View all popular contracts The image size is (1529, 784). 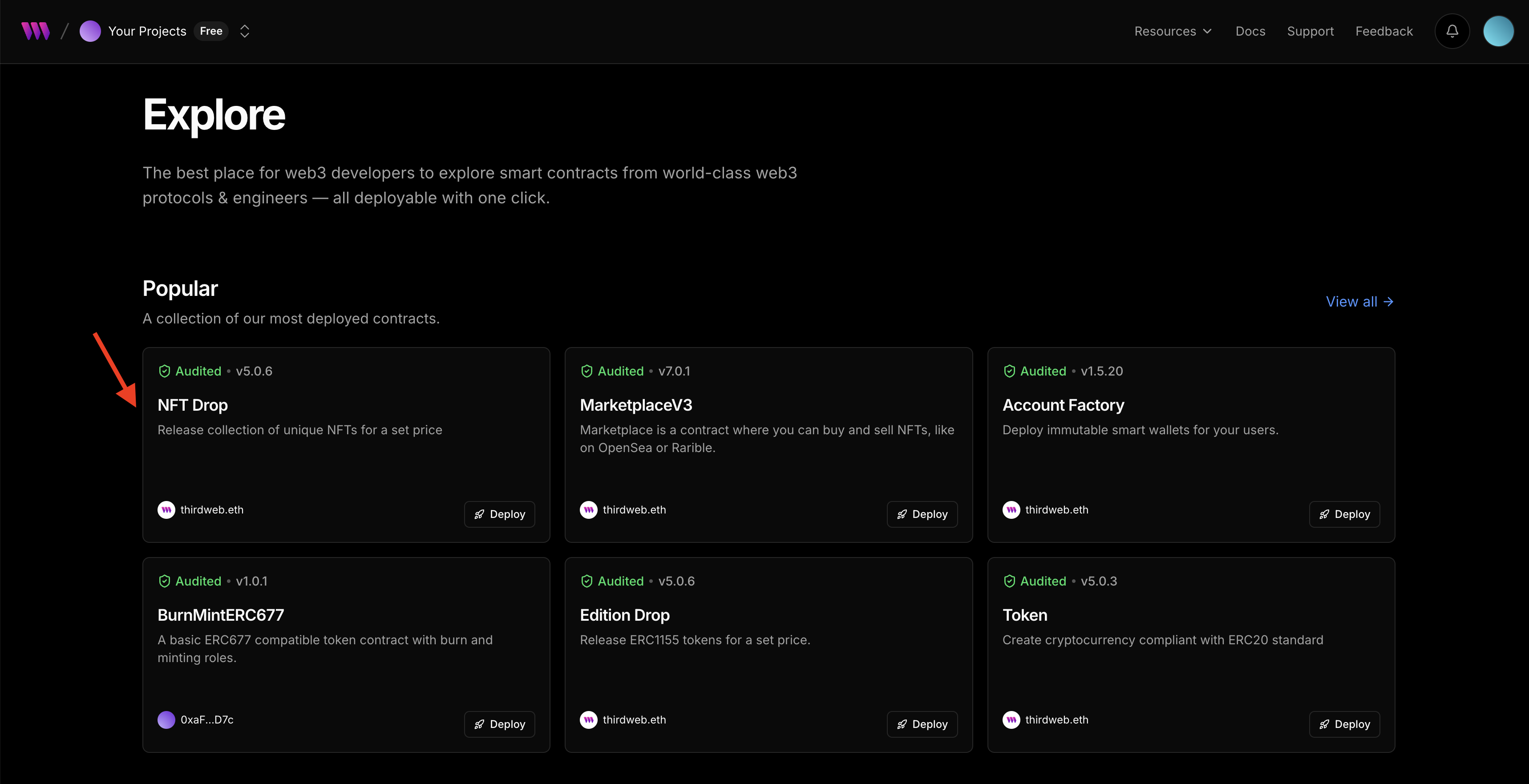coord(1359,302)
